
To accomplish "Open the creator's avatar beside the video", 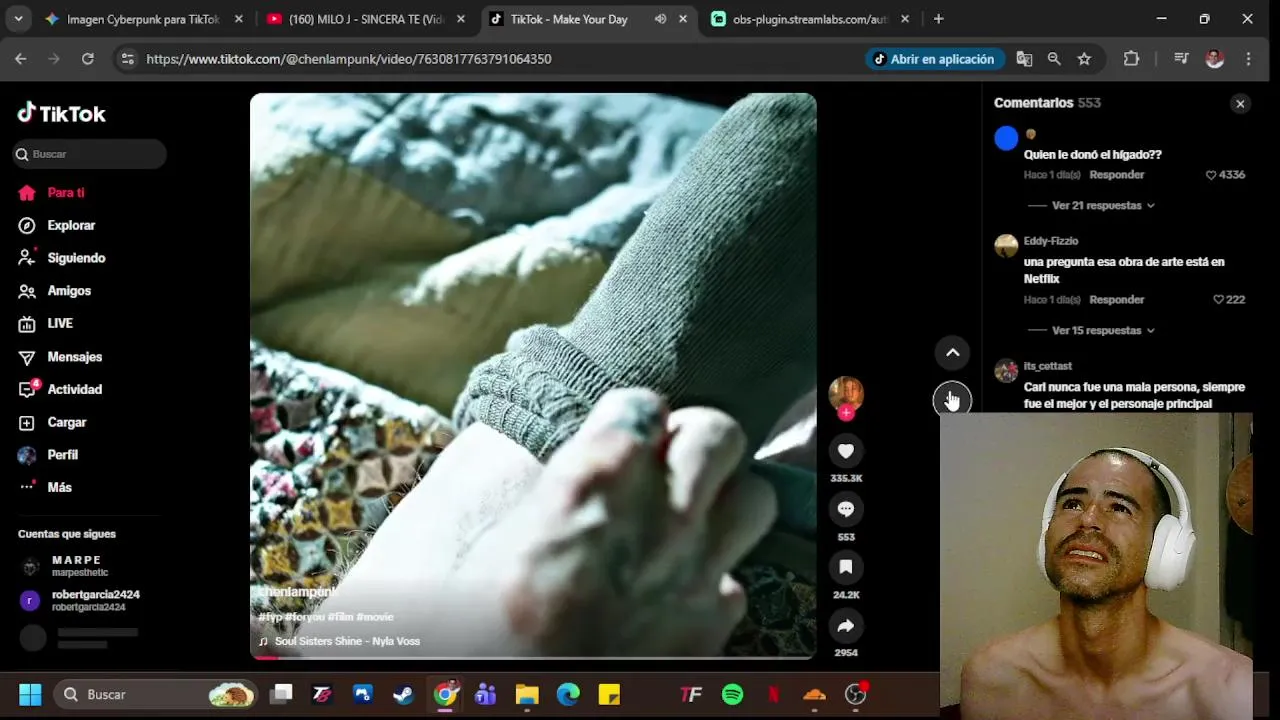I will (846, 393).
